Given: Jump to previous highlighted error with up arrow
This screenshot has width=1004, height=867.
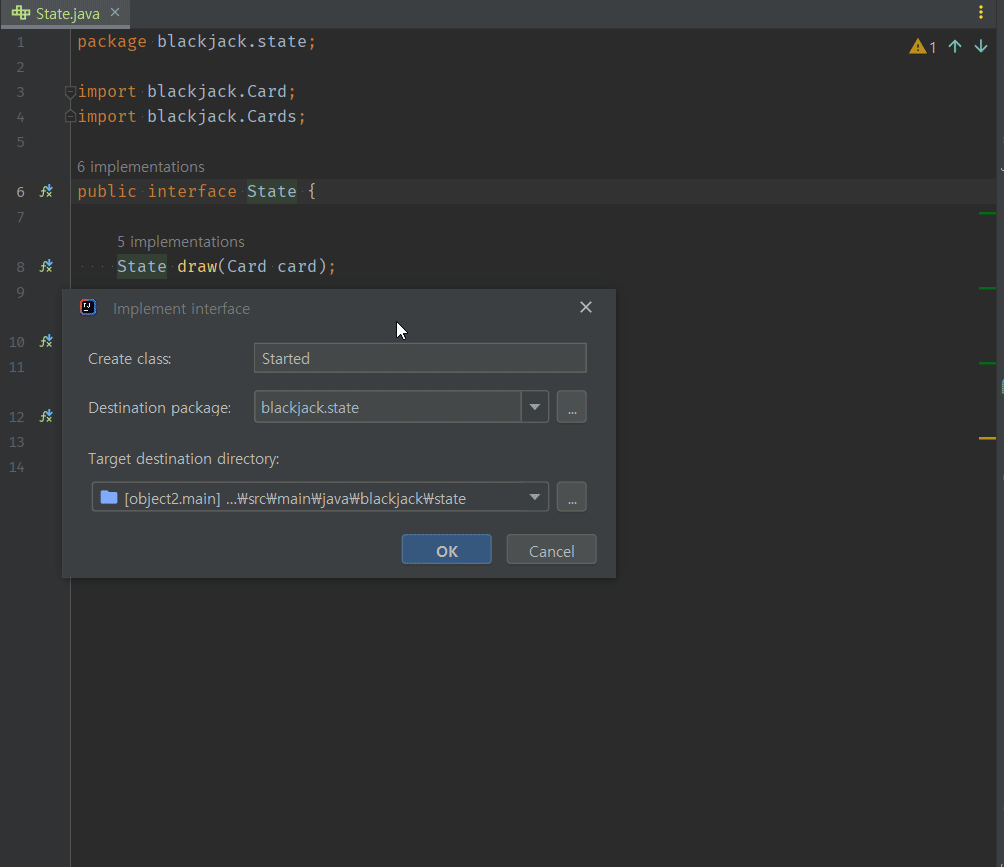Looking at the screenshot, I should [955, 47].
